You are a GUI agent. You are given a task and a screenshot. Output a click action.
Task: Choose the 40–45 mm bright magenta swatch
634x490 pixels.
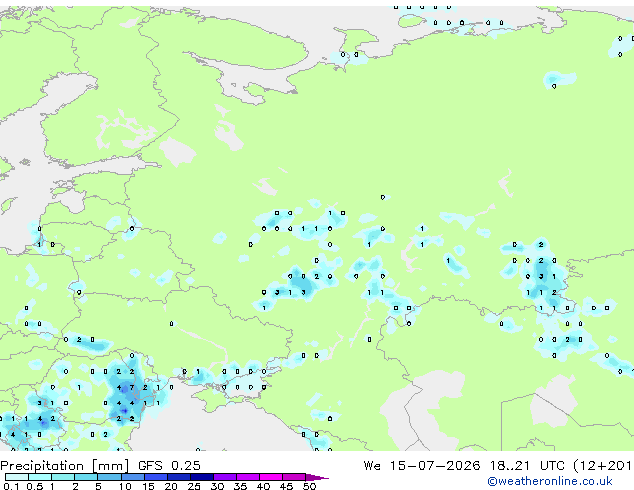click(x=271, y=477)
